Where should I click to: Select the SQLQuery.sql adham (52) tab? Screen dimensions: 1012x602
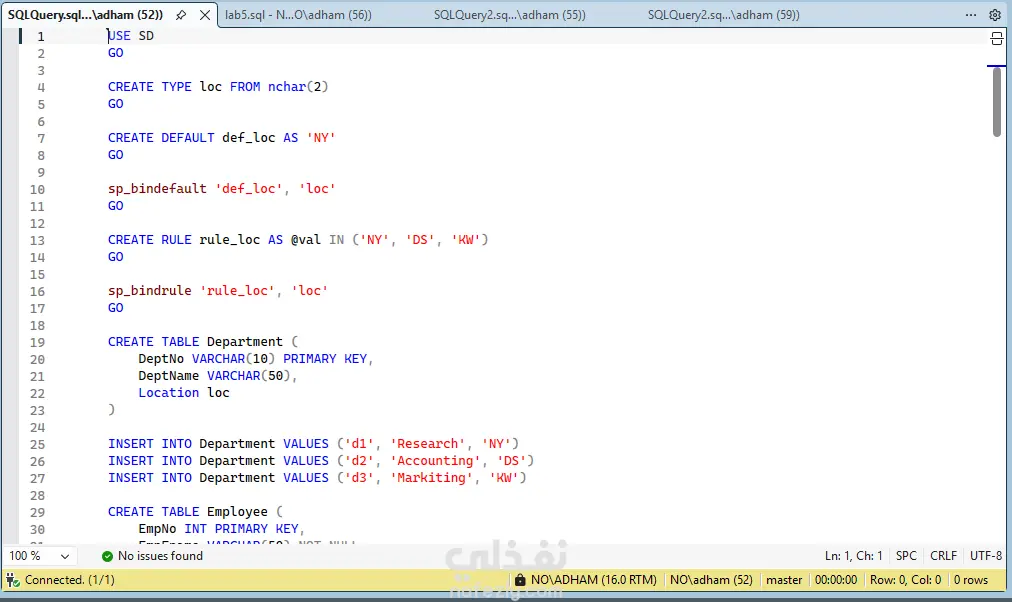(x=85, y=15)
